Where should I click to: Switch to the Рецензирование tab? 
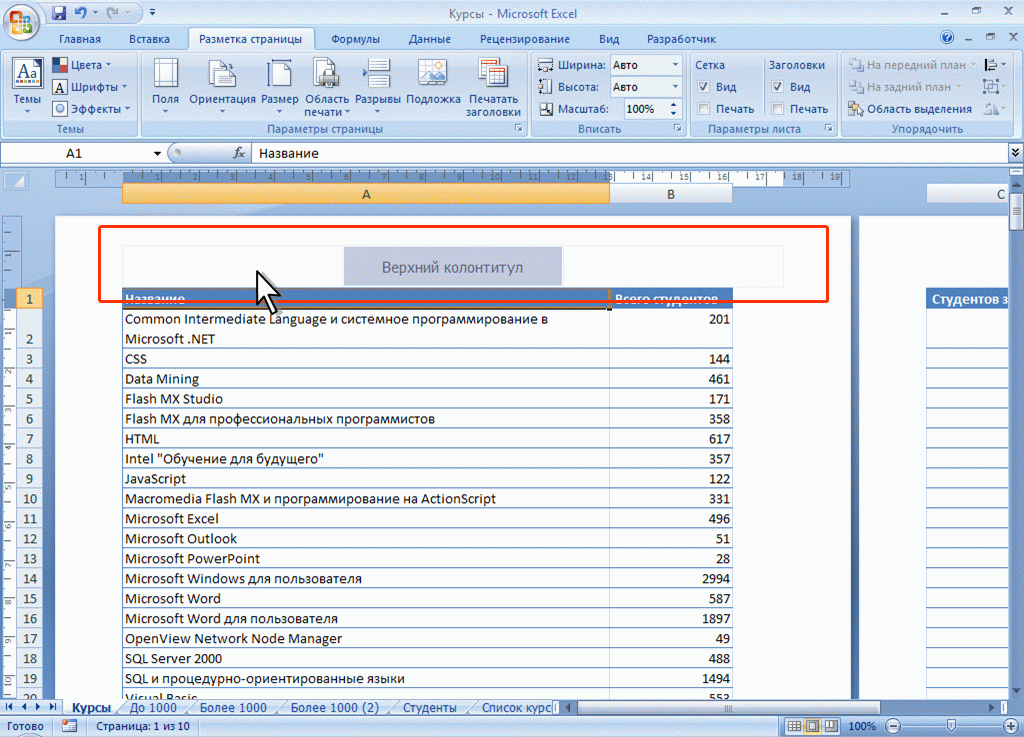[x=524, y=39]
